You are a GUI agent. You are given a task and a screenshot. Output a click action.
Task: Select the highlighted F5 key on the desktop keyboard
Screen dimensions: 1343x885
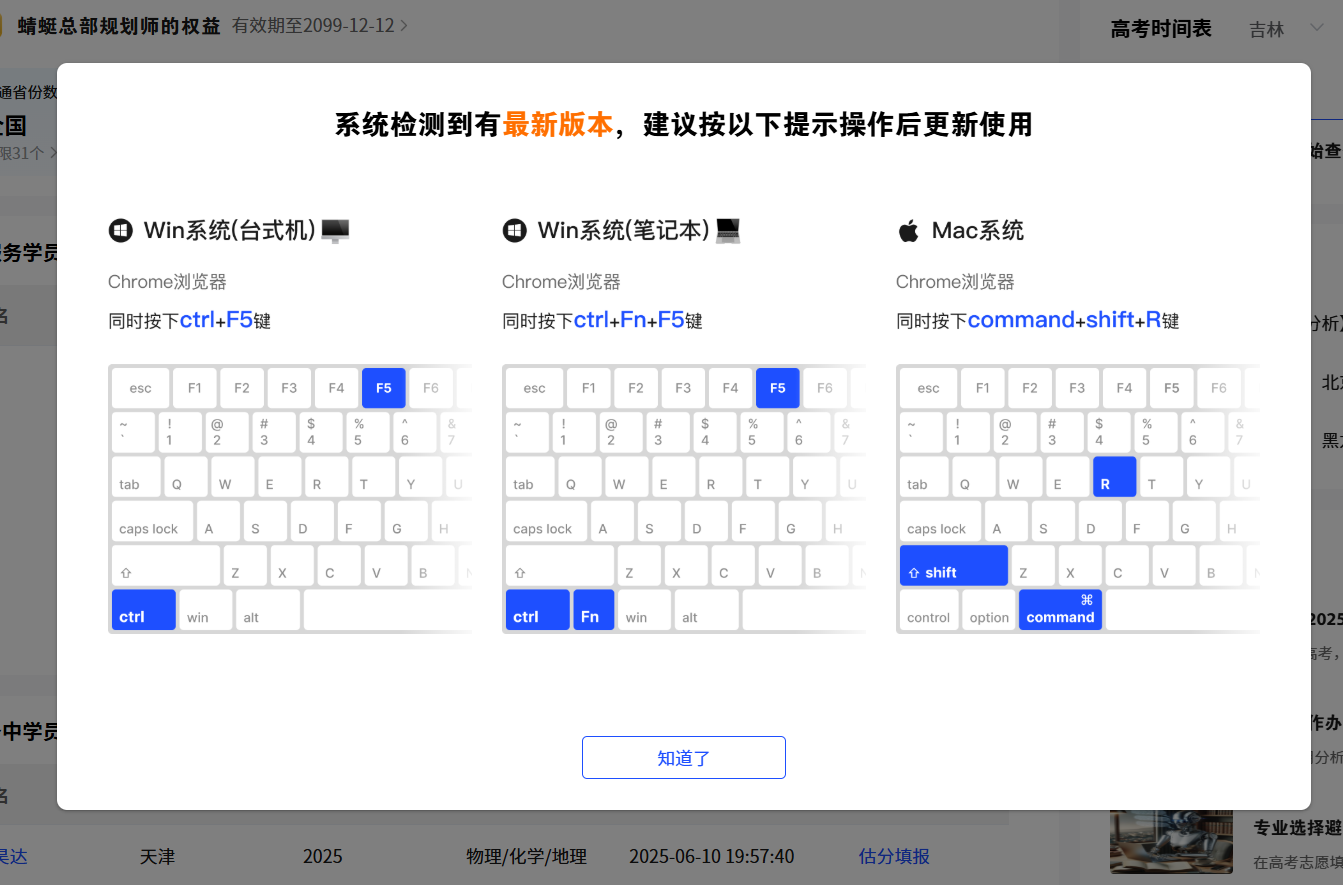click(x=384, y=387)
